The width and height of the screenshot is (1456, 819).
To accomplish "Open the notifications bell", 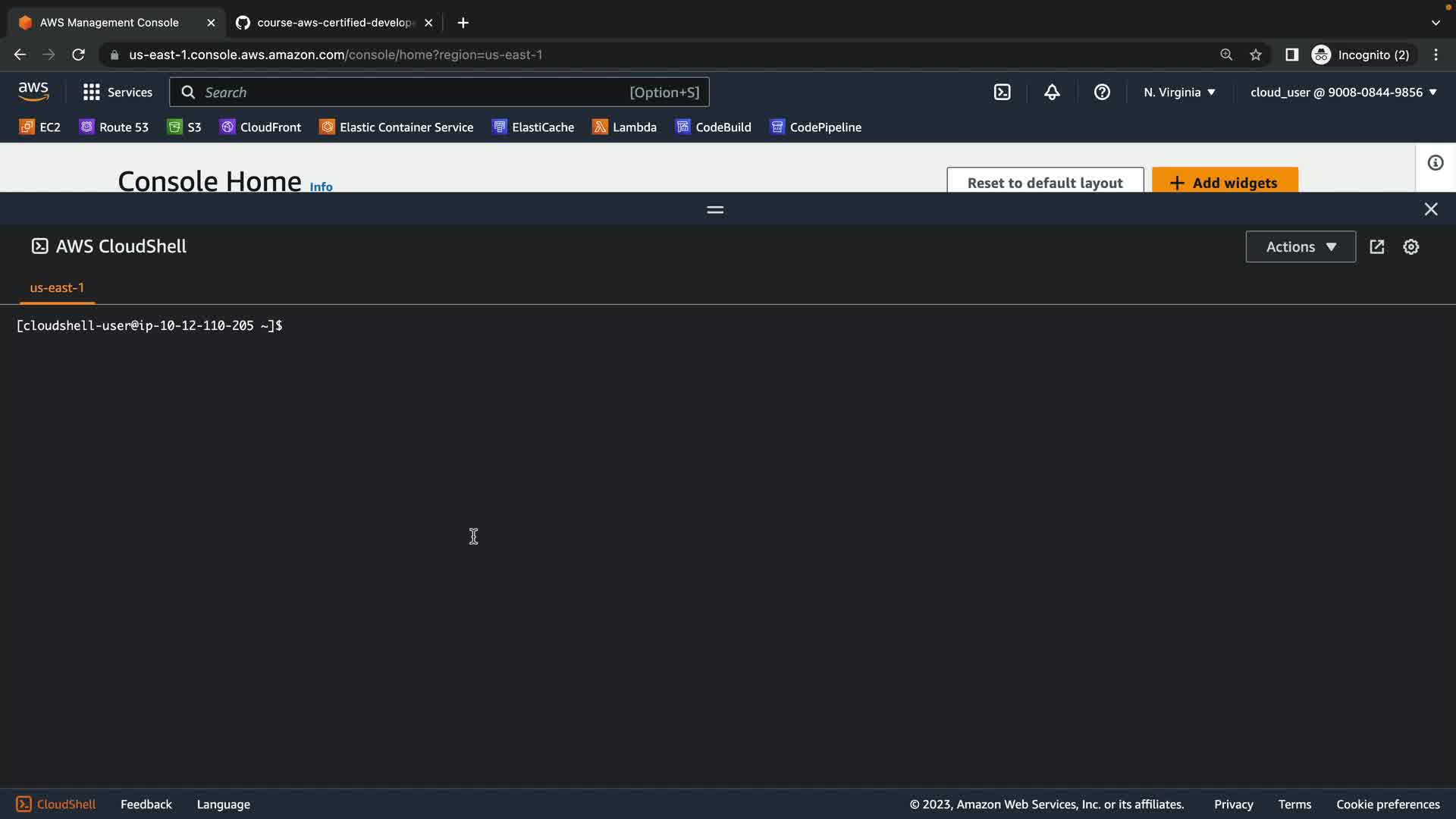I will point(1052,92).
